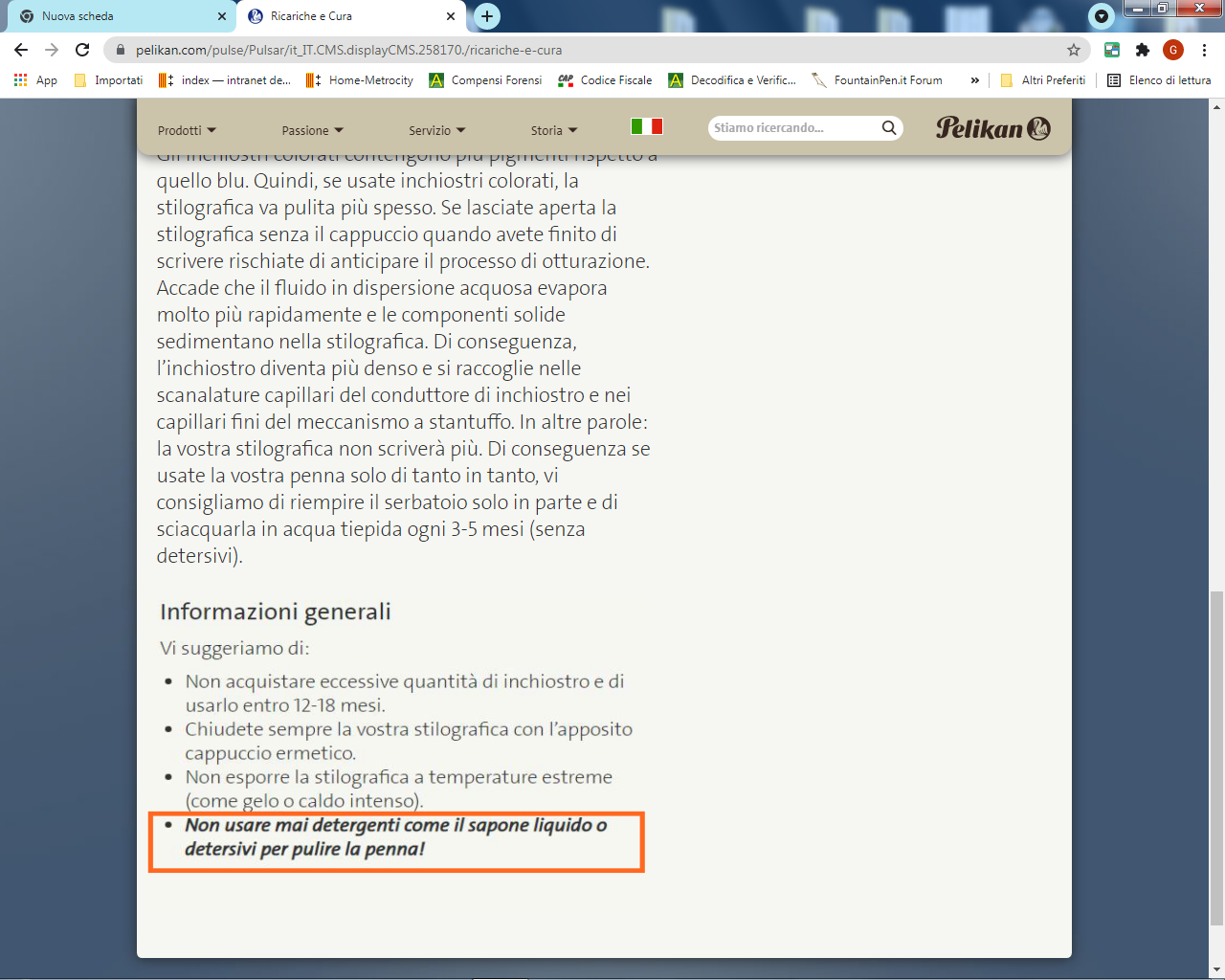Reload the page with refresh icon
Image resolution: width=1225 pixels, height=980 pixels.
point(82,50)
